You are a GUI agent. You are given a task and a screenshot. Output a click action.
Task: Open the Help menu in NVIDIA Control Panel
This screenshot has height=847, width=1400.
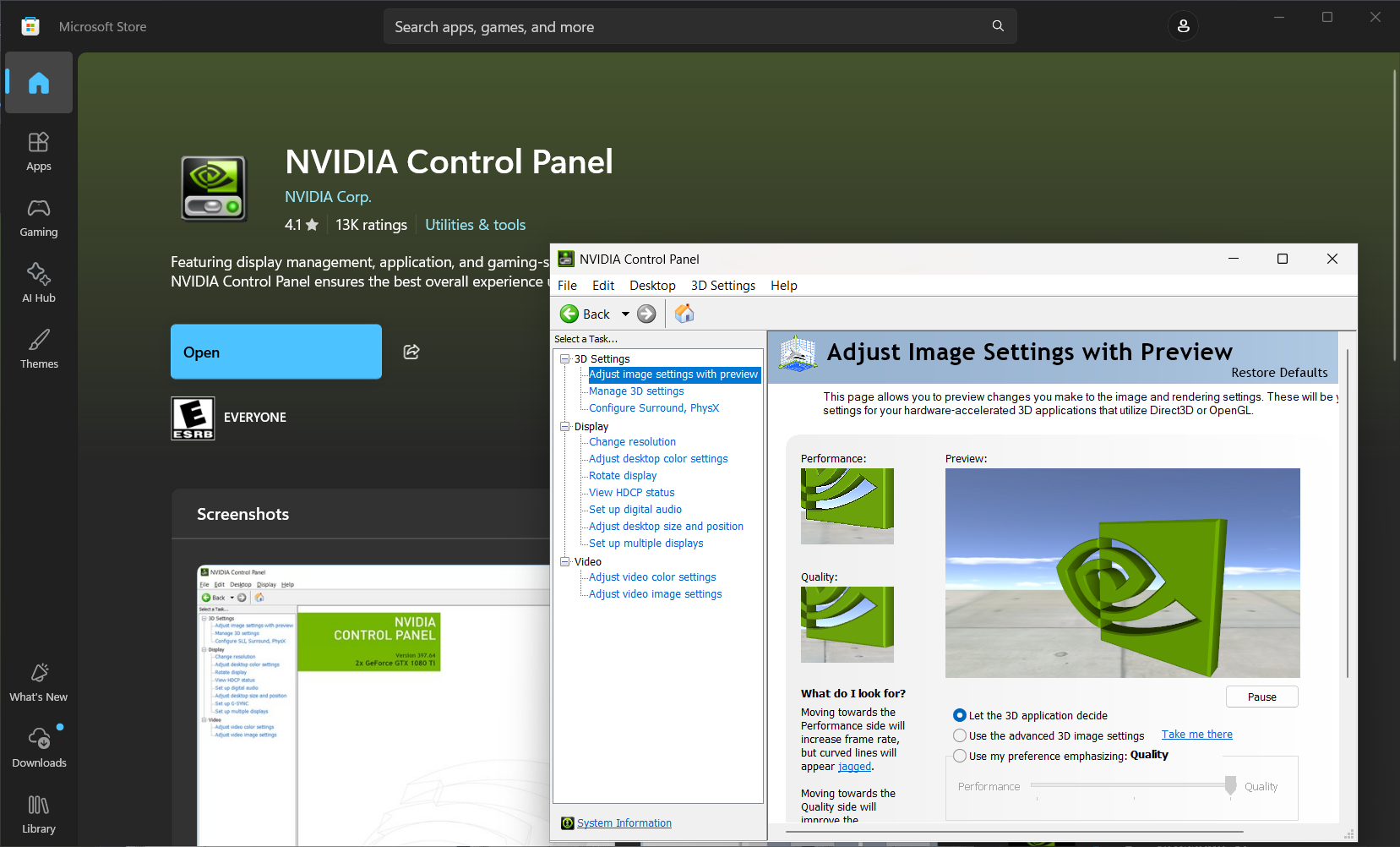(x=784, y=286)
